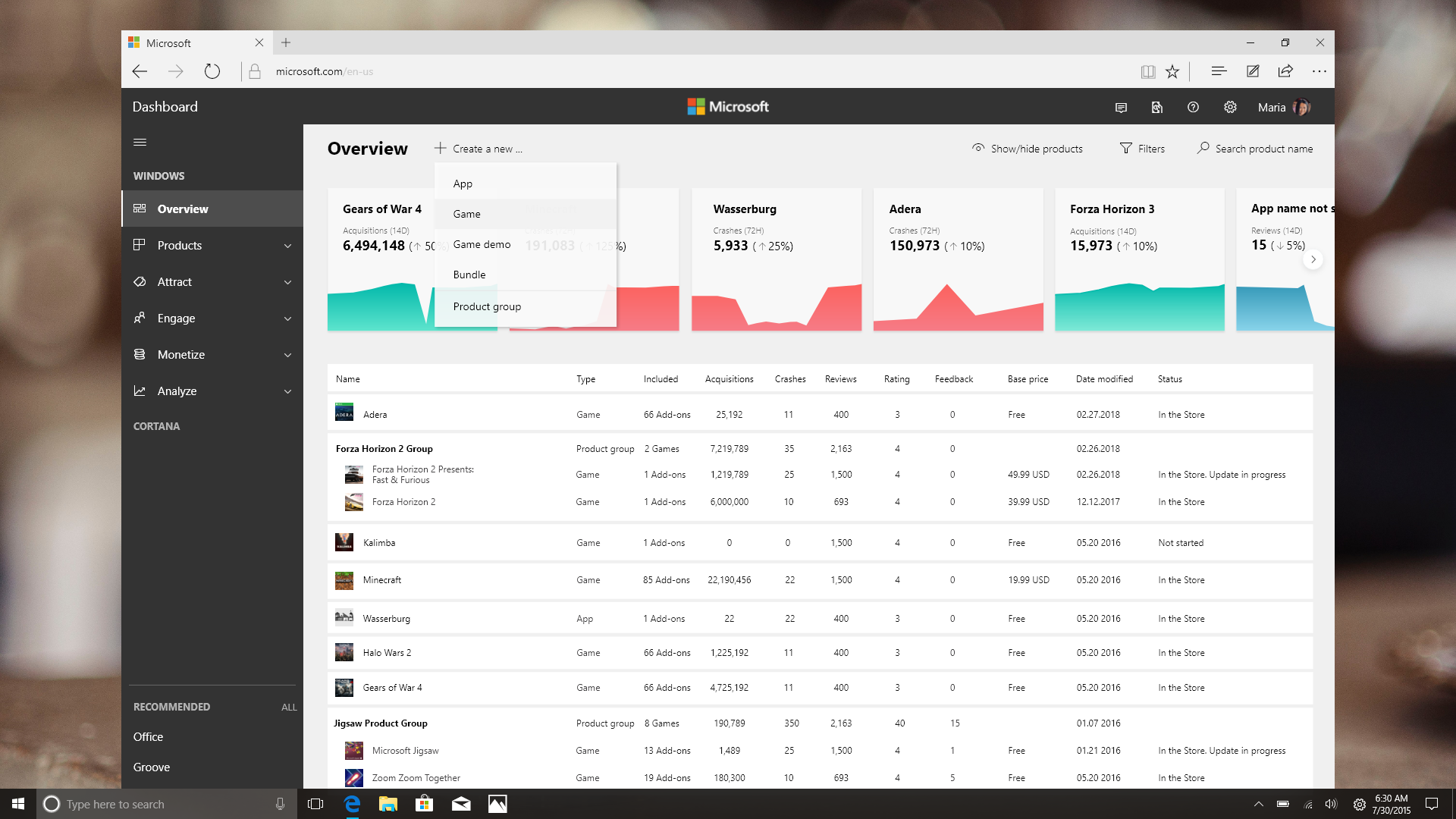
Task: Open the hamburger navigation menu
Action: tap(140, 143)
